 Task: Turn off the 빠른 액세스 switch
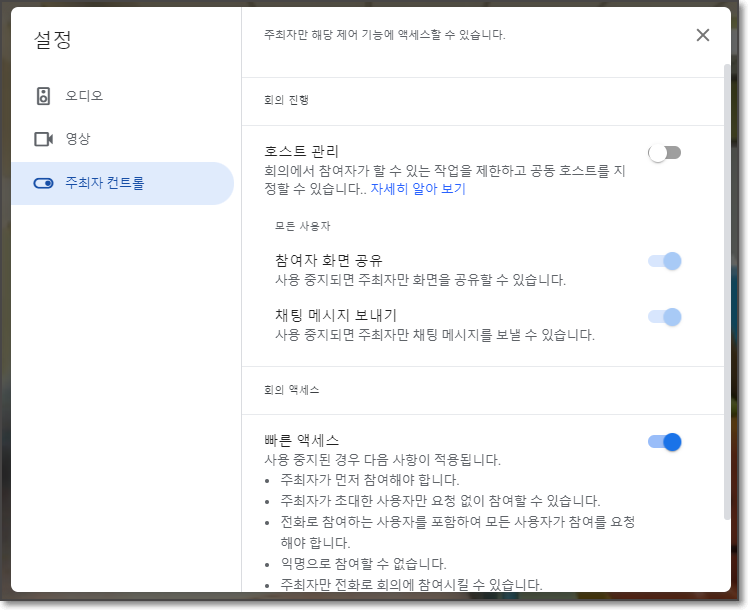[665, 442]
